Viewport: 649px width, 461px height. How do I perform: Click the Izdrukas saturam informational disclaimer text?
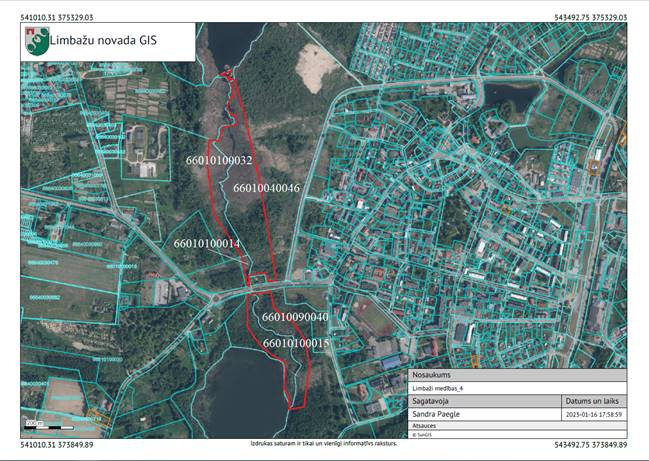323,442
